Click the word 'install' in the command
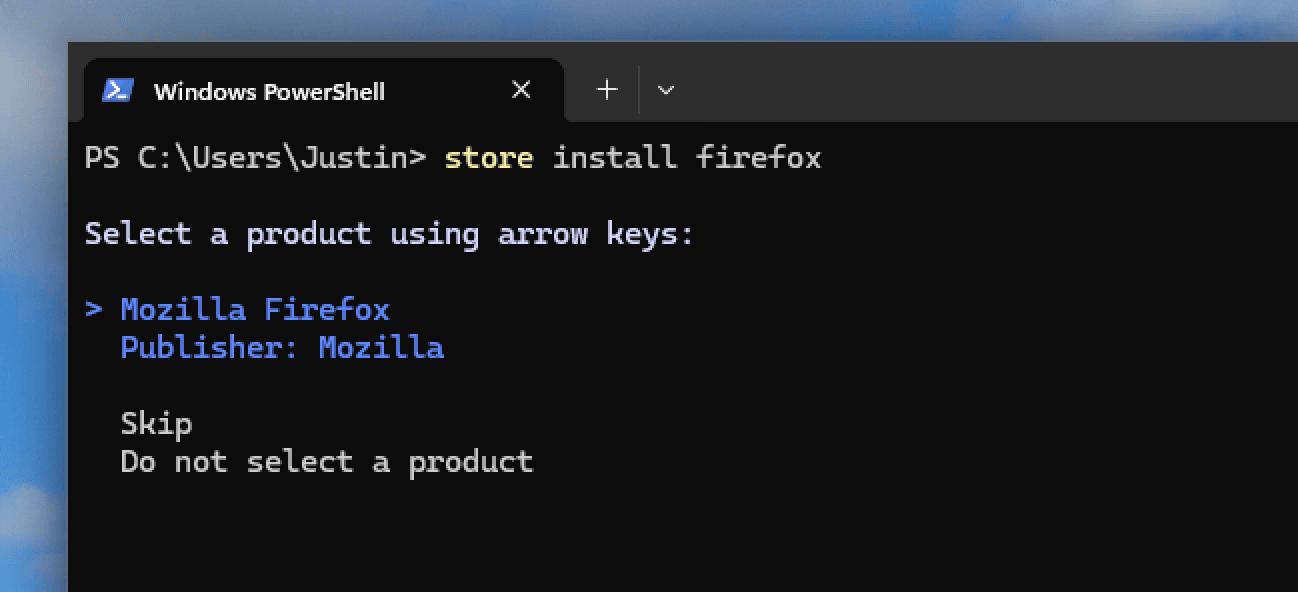1298x592 pixels. (614, 158)
